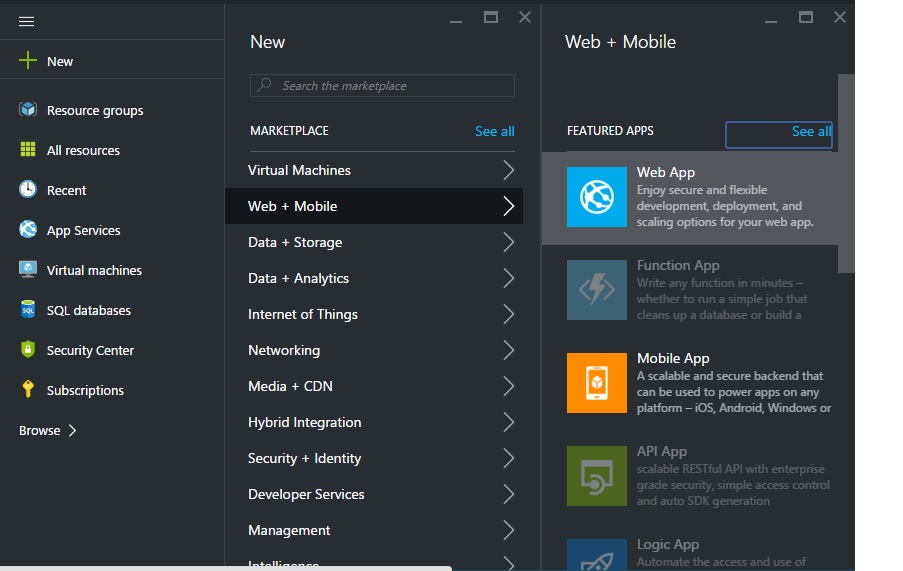Expand Media + CDN chevron
903x571 pixels.
coord(508,386)
